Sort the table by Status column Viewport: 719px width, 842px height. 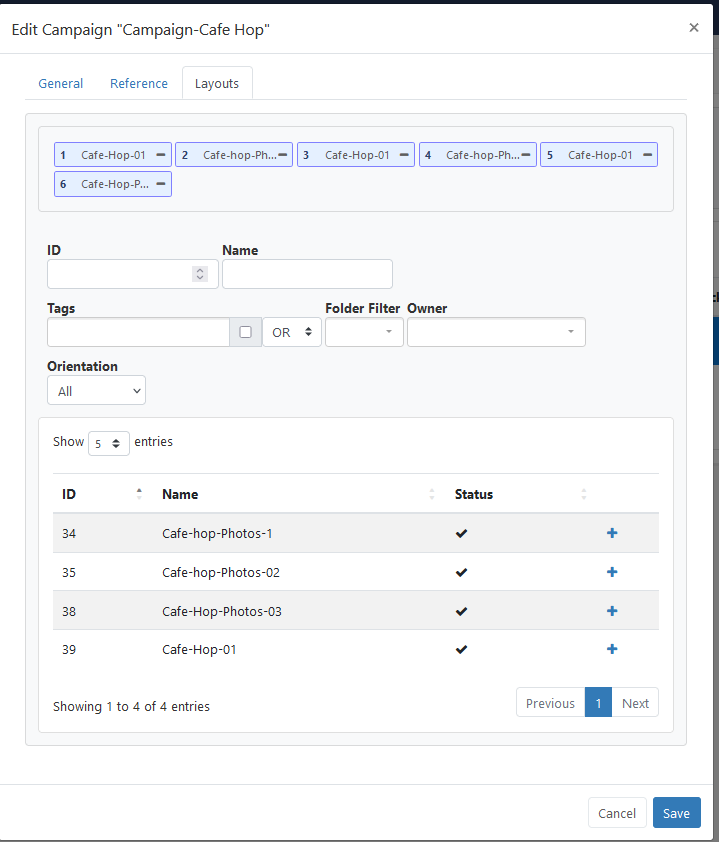point(521,494)
